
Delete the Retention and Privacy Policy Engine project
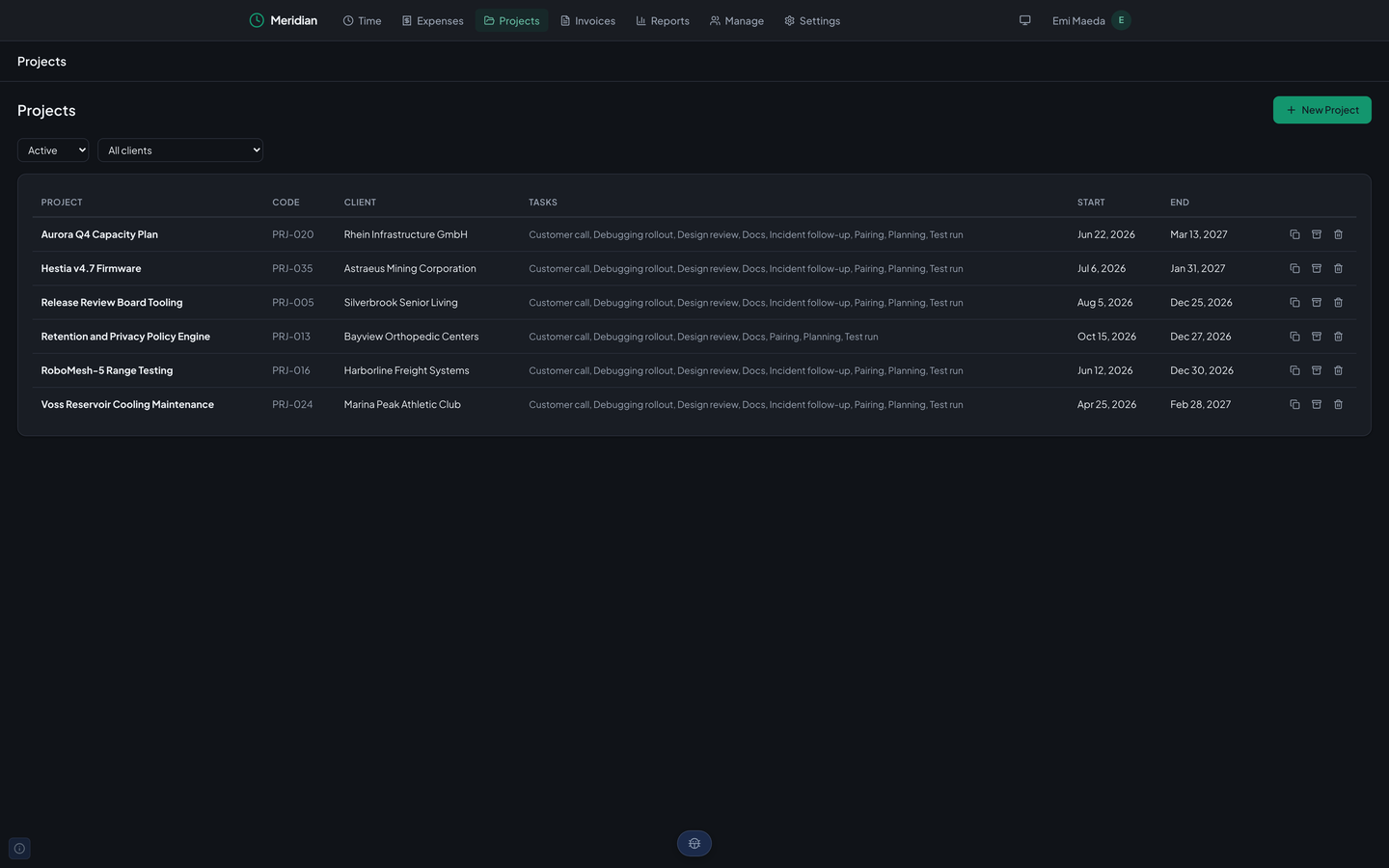point(1338,337)
